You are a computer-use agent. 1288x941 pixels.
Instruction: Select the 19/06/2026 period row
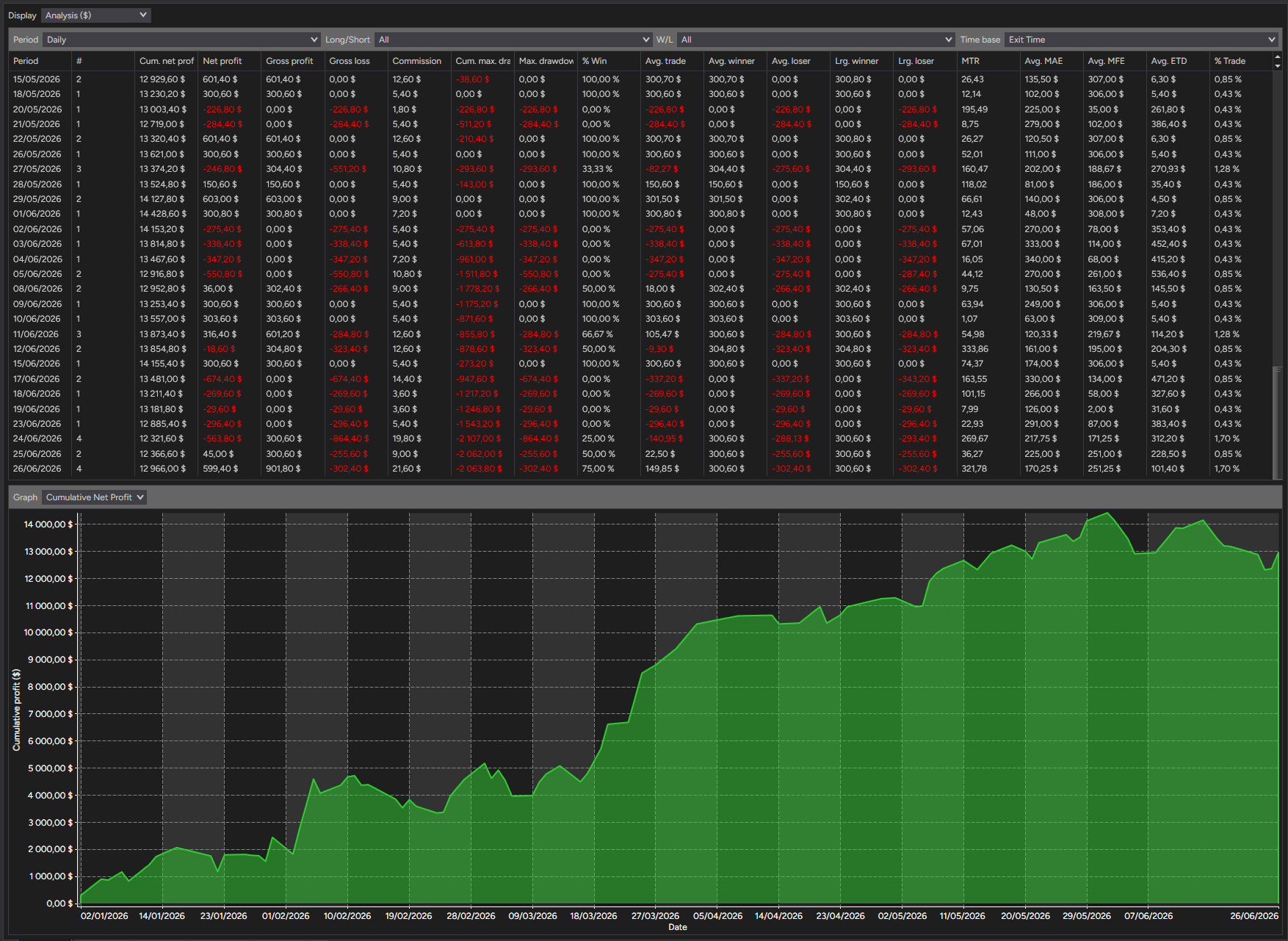click(640, 409)
